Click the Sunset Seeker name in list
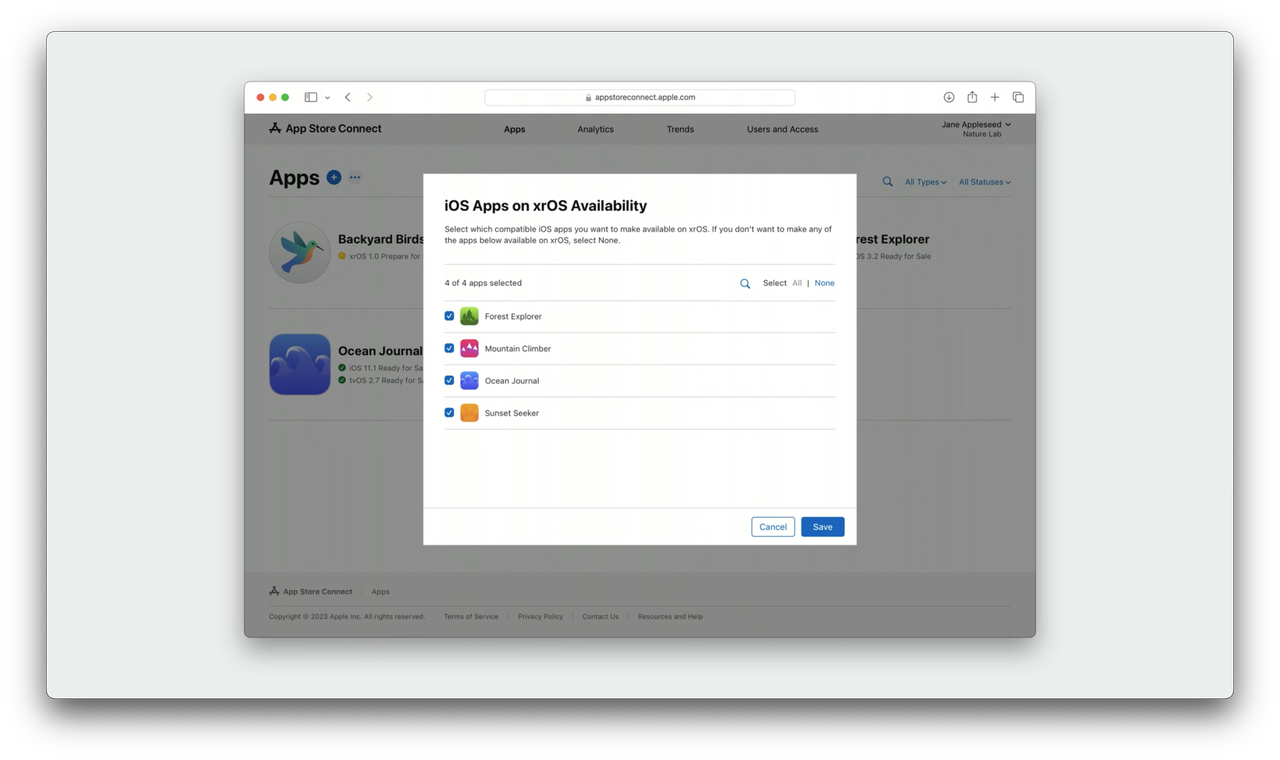Image resolution: width=1280 pixels, height=760 pixels. pyautogui.click(x=512, y=413)
